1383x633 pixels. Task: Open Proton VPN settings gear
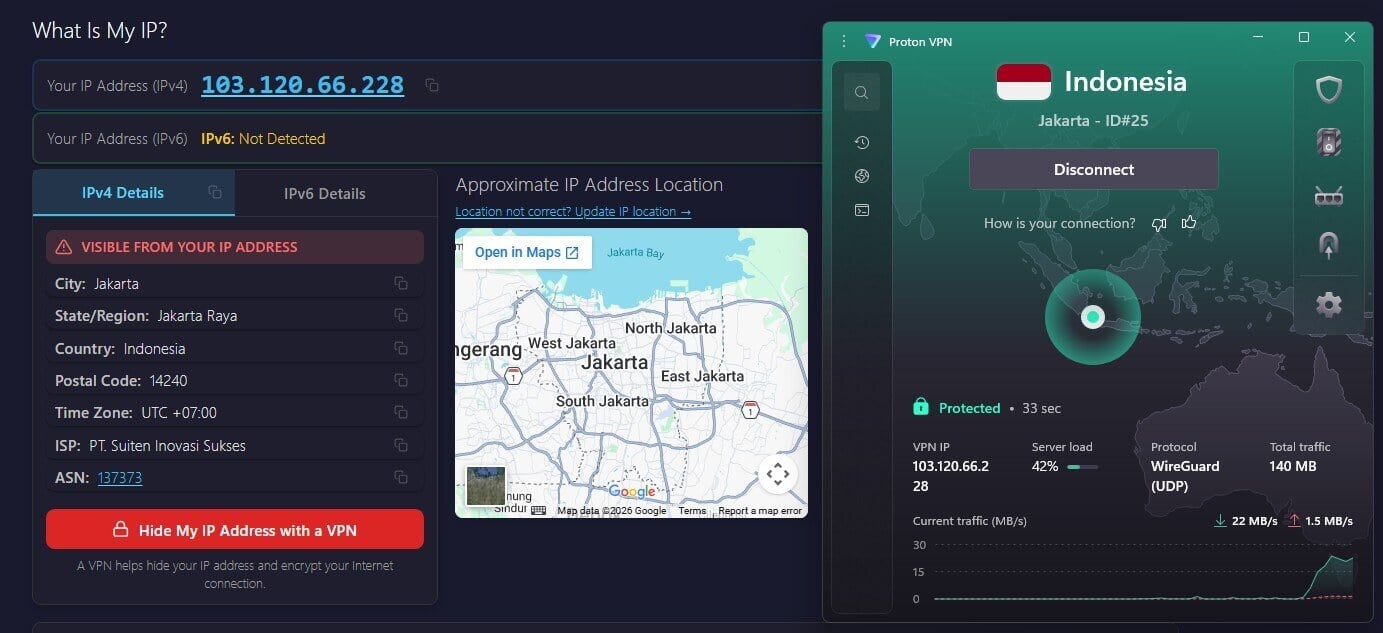pyautogui.click(x=1328, y=304)
